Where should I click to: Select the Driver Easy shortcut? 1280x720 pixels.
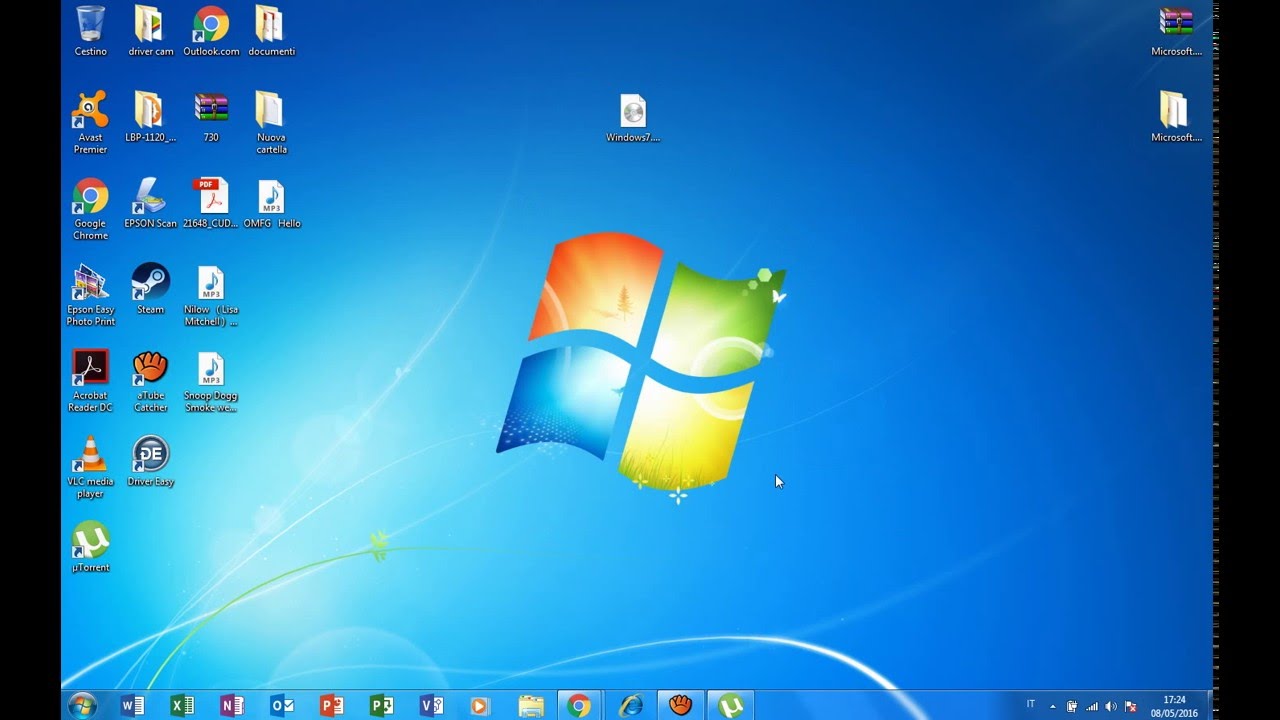point(150,461)
